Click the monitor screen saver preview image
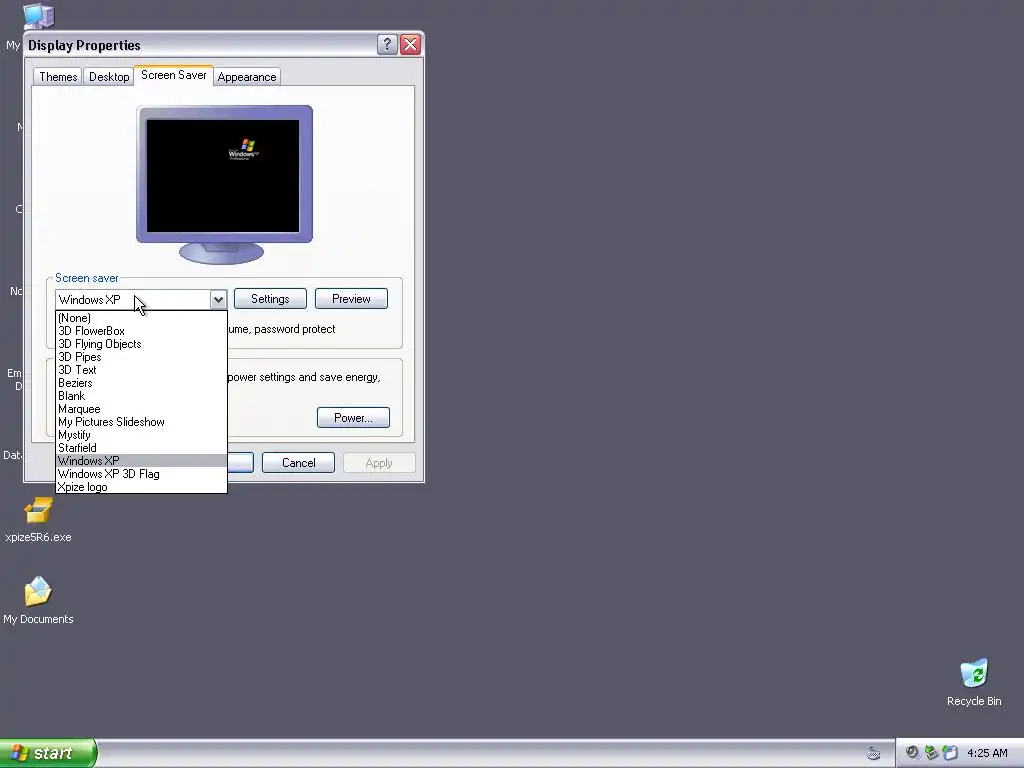The image size is (1024, 768). point(223,176)
